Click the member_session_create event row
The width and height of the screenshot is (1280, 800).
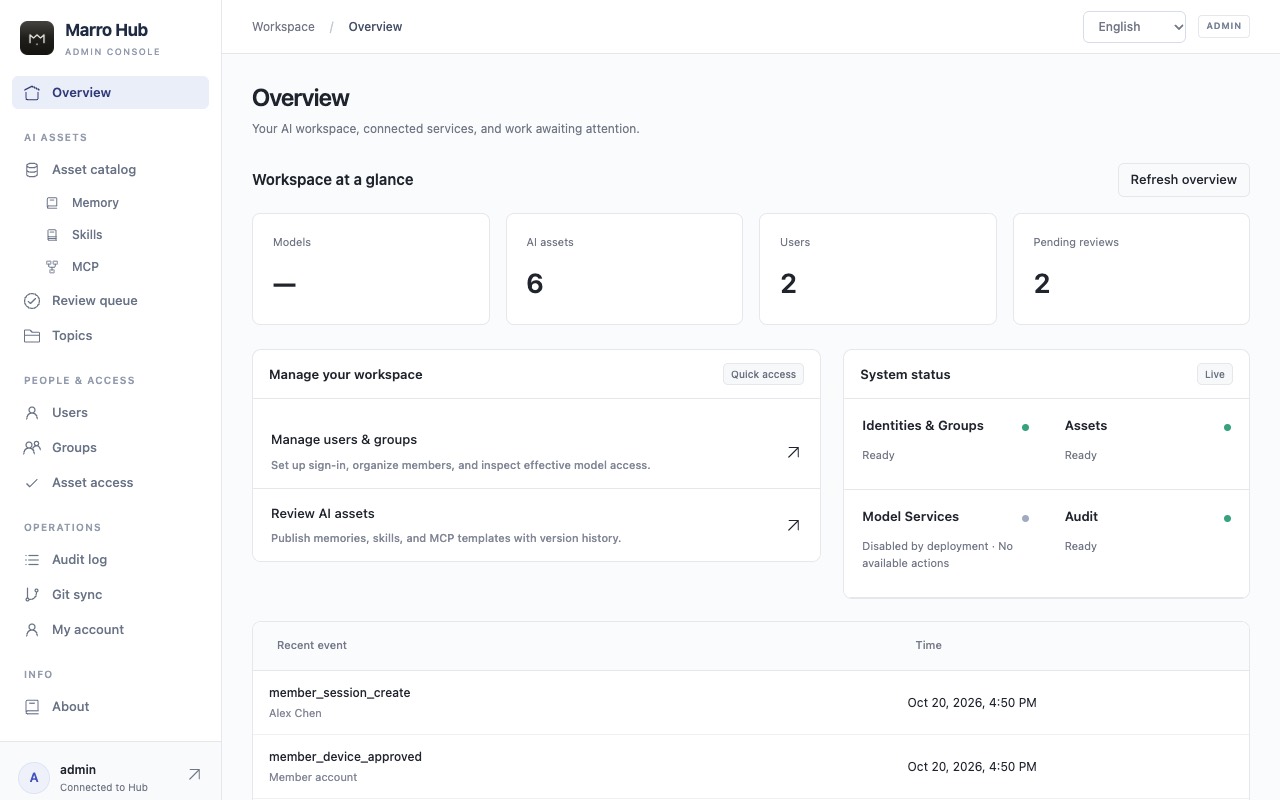(x=751, y=703)
